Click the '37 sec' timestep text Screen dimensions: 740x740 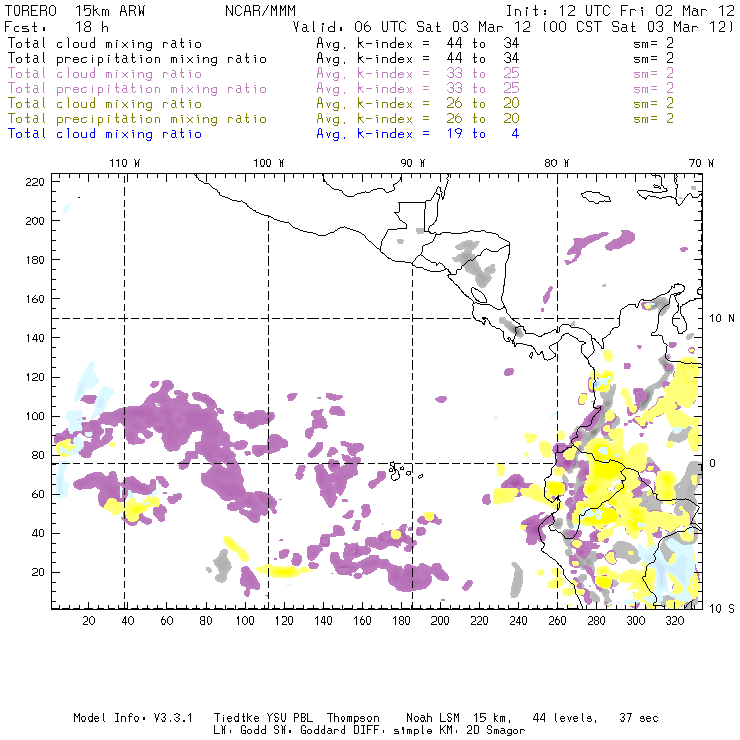pyautogui.click(x=639, y=718)
